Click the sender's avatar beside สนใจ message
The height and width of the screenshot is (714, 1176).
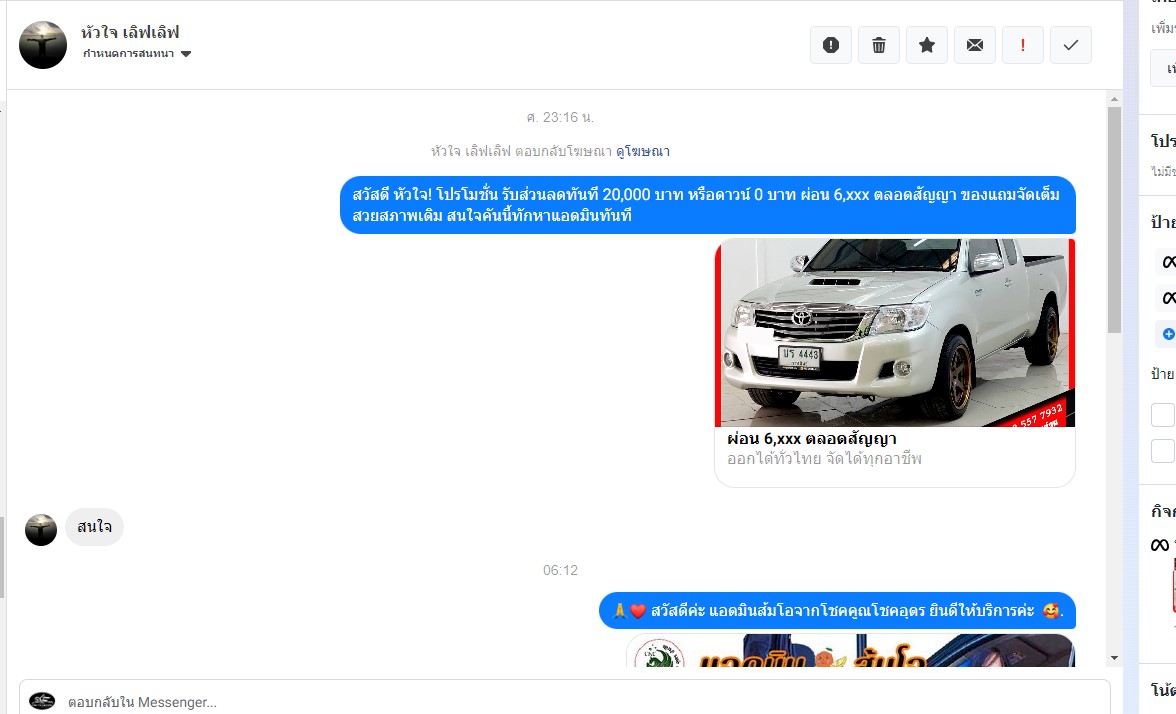(x=41, y=529)
